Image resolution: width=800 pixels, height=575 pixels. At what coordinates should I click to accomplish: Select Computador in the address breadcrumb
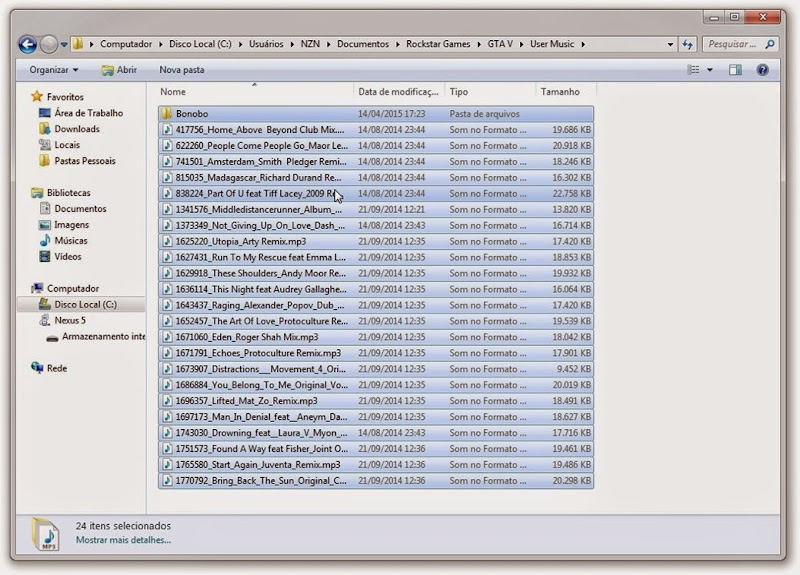tap(126, 44)
